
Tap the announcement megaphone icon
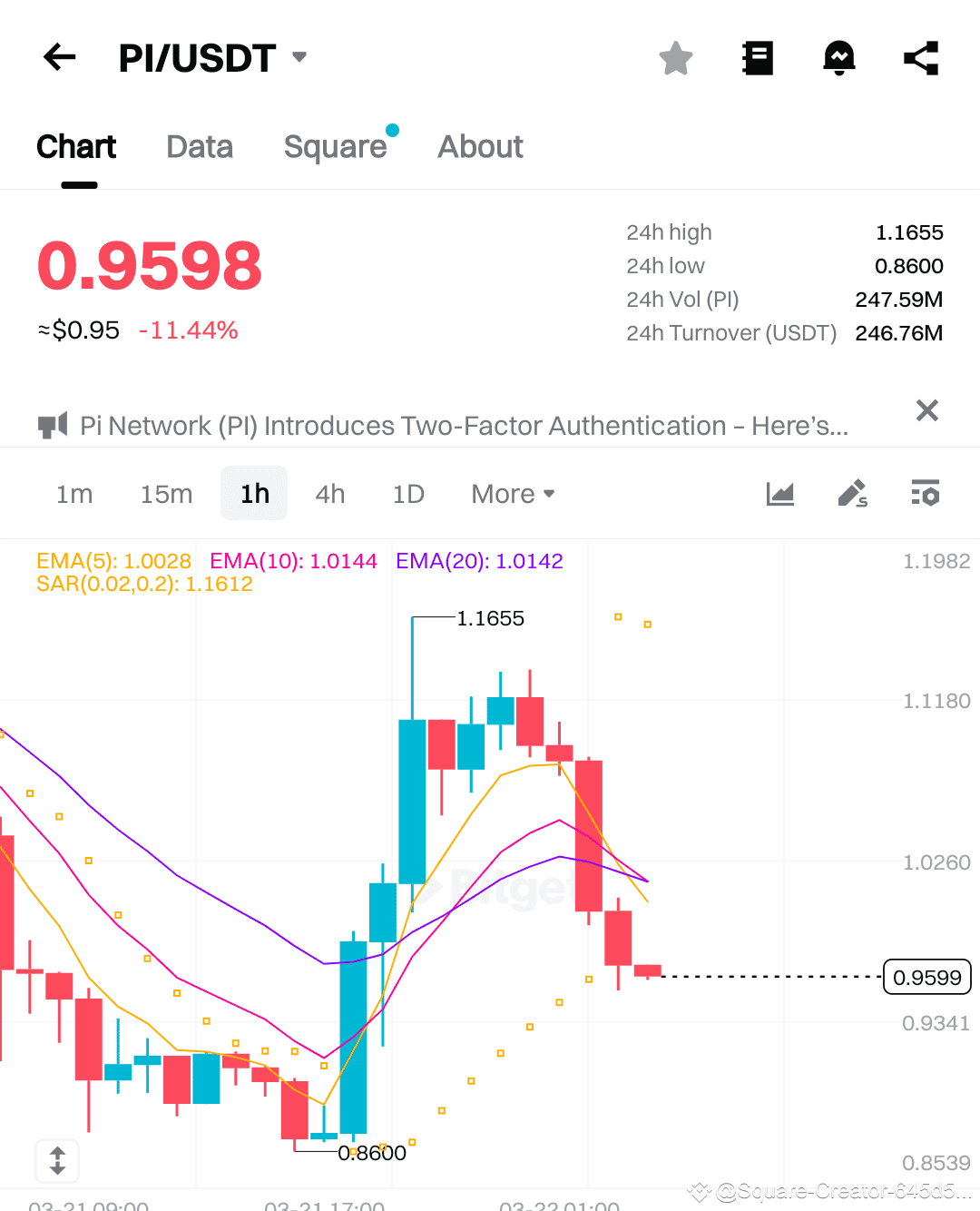(x=53, y=424)
